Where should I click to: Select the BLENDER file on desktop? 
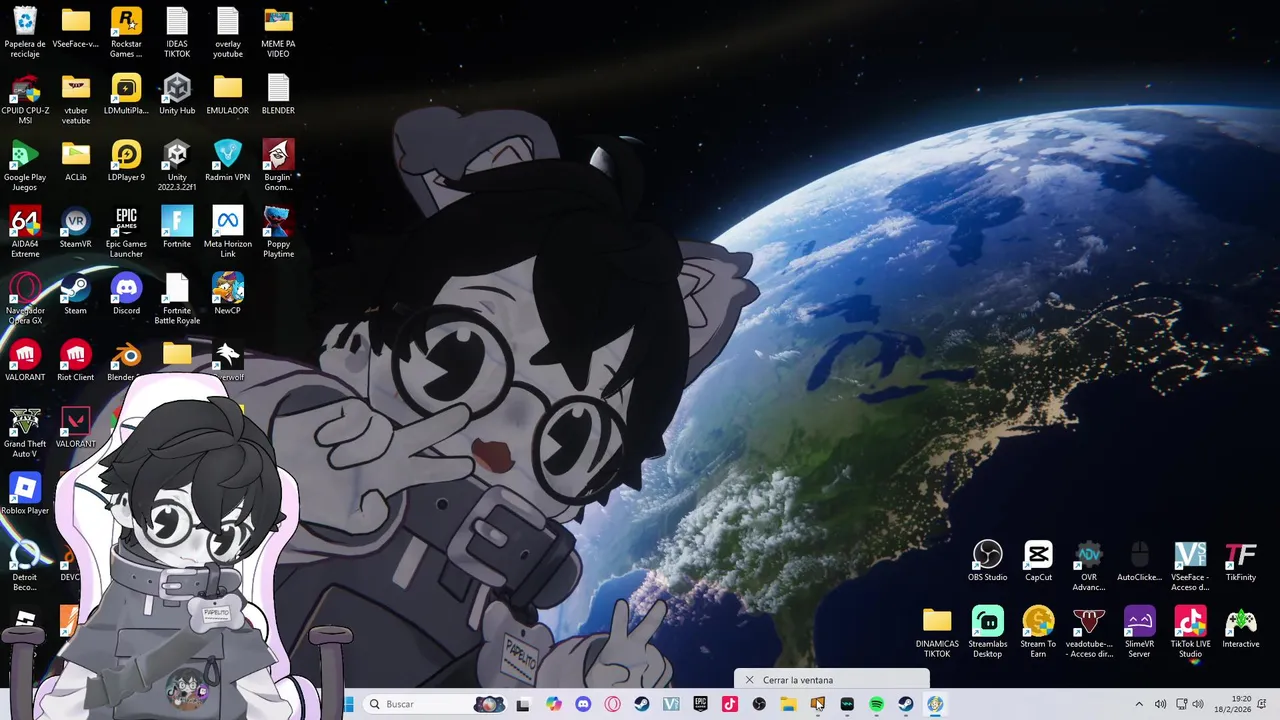(x=278, y=94)
